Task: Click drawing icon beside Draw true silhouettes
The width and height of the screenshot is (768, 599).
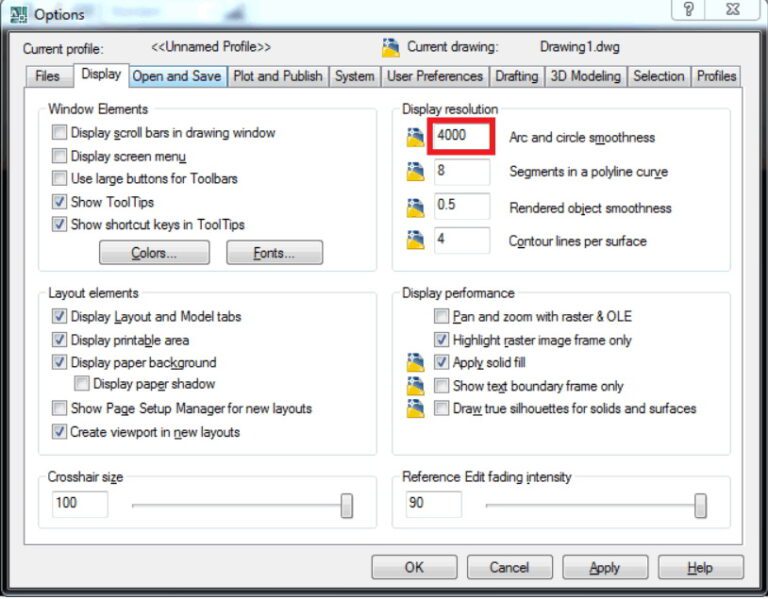Action: [415, 408]
